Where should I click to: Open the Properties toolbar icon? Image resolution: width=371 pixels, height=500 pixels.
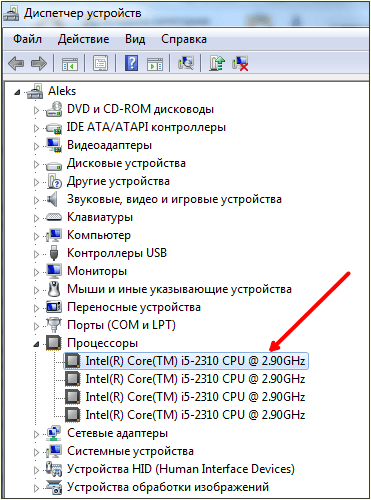point(101,63)
